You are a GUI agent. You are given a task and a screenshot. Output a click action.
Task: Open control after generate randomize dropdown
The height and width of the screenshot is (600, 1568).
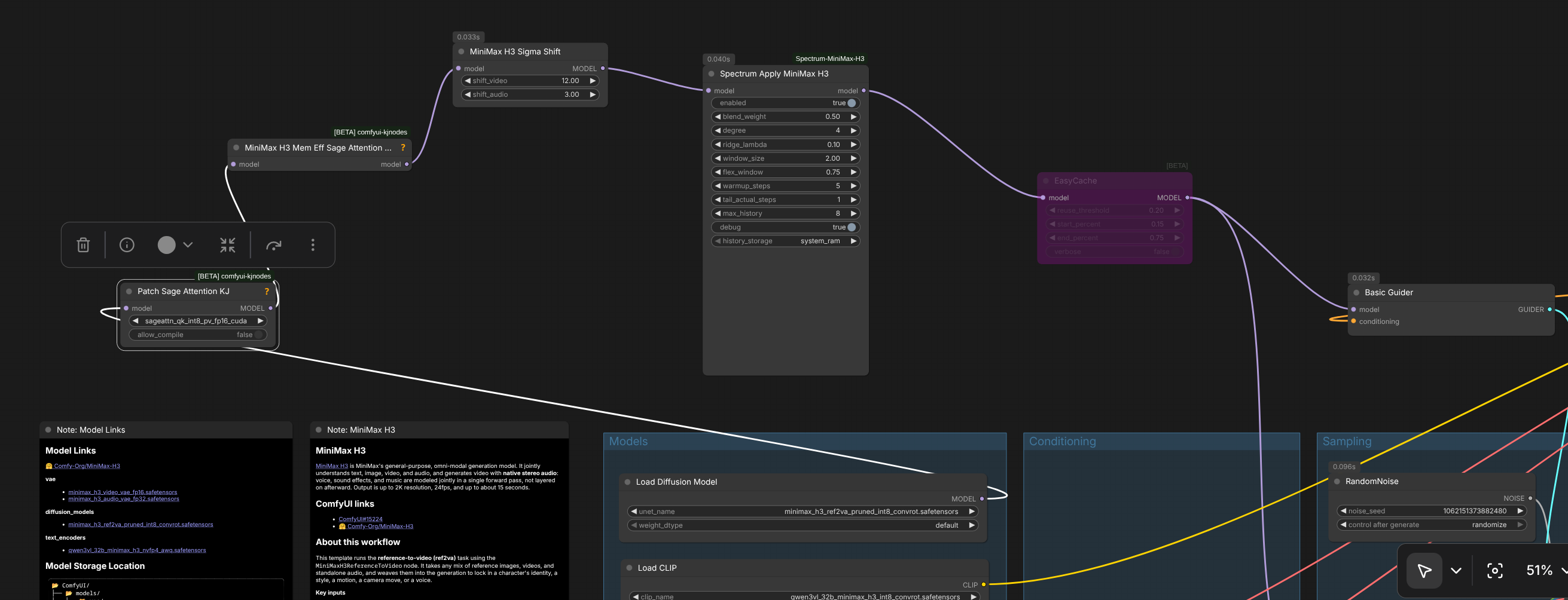pos(1431,525)
